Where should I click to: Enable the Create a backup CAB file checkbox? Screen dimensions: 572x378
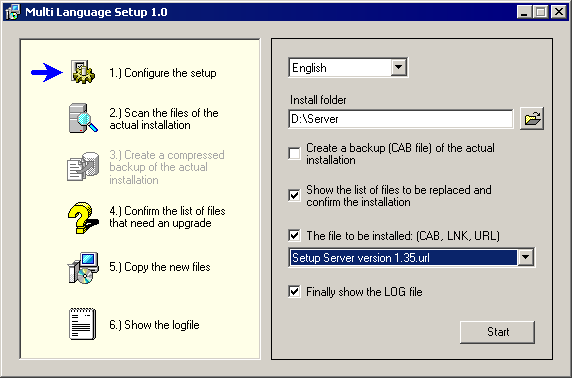(x=294, y=153)
